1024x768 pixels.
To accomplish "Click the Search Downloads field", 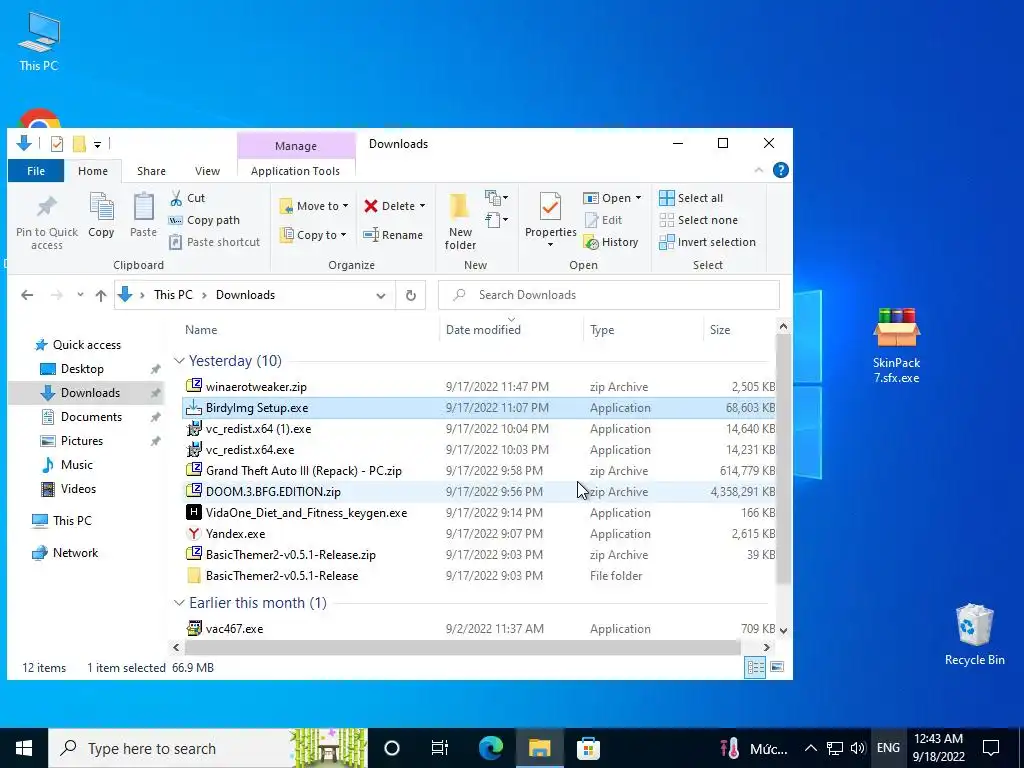I will coord(609,295).
